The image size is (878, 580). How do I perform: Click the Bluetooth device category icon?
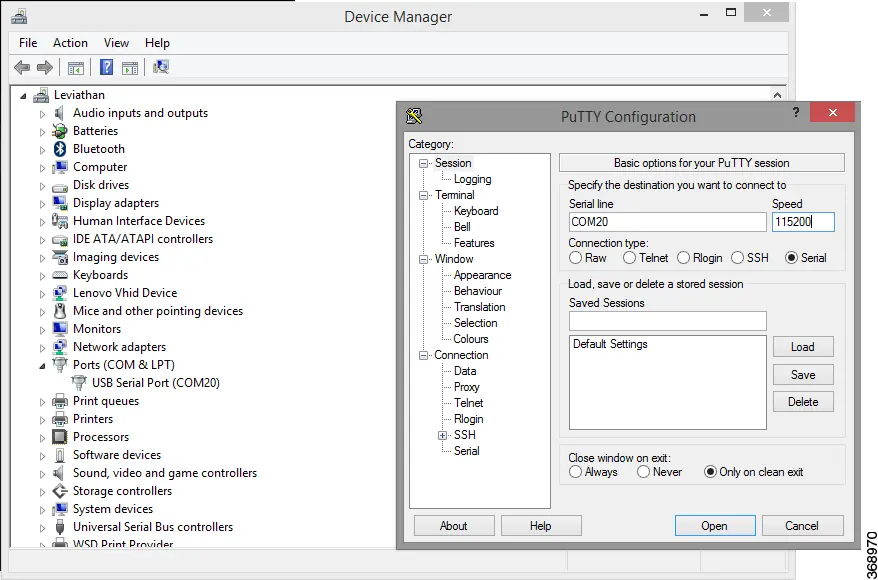click(x=60, y=149)
